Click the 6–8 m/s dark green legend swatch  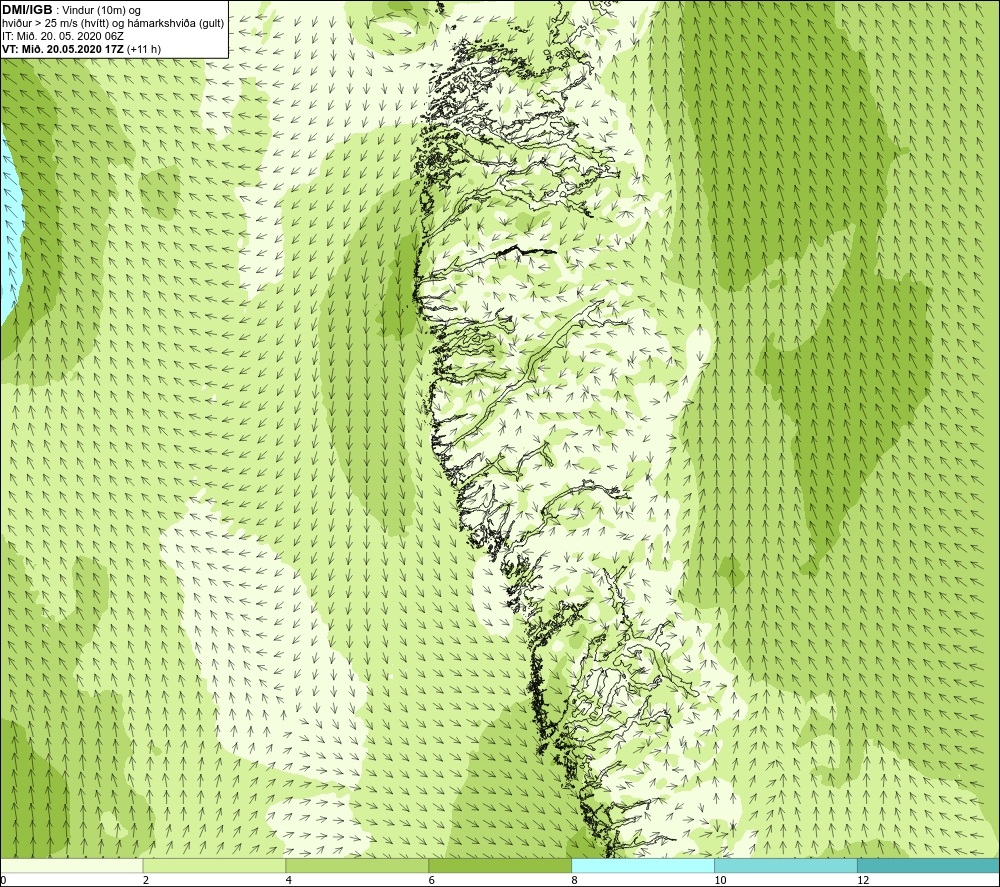(x=500, y=865)
